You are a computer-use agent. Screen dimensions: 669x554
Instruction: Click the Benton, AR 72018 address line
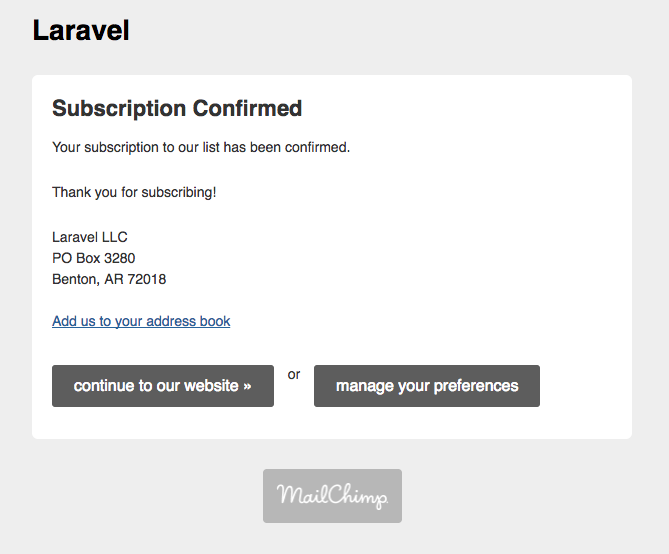(x=109, y=279)
